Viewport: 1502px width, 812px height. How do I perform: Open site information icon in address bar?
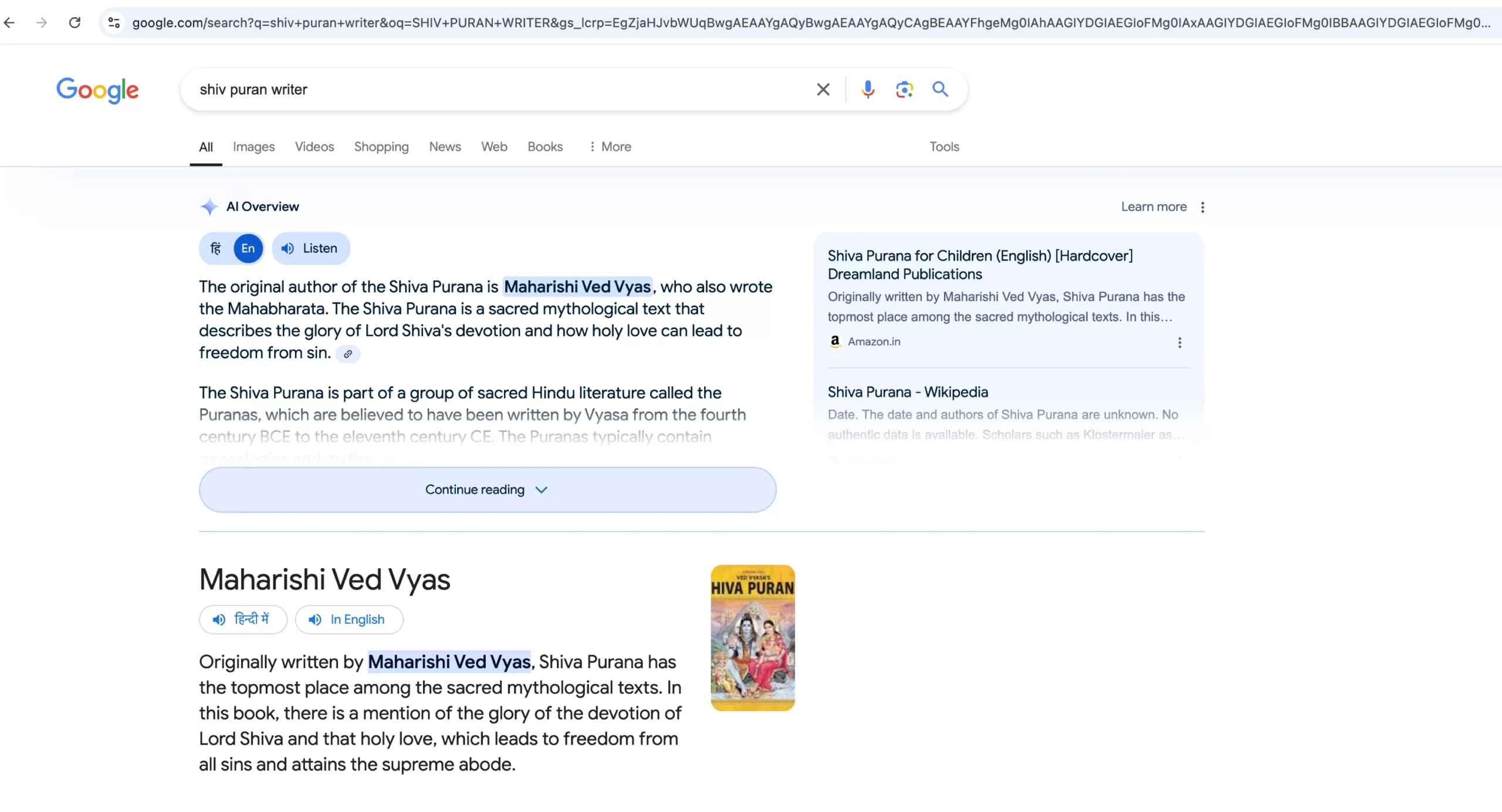pyautogui.click(x=114, y=22)
